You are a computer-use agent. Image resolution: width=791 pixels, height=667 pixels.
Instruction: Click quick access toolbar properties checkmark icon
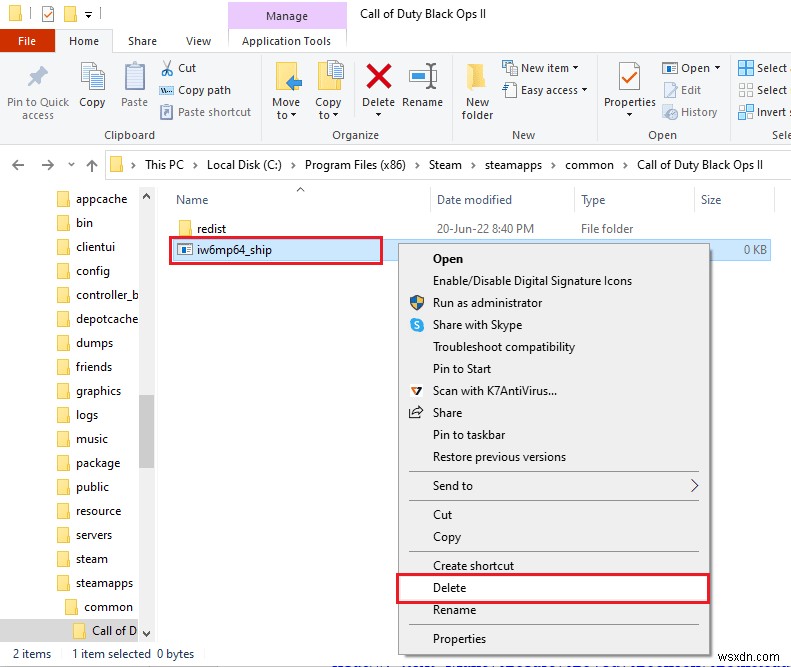coord(48,14)
